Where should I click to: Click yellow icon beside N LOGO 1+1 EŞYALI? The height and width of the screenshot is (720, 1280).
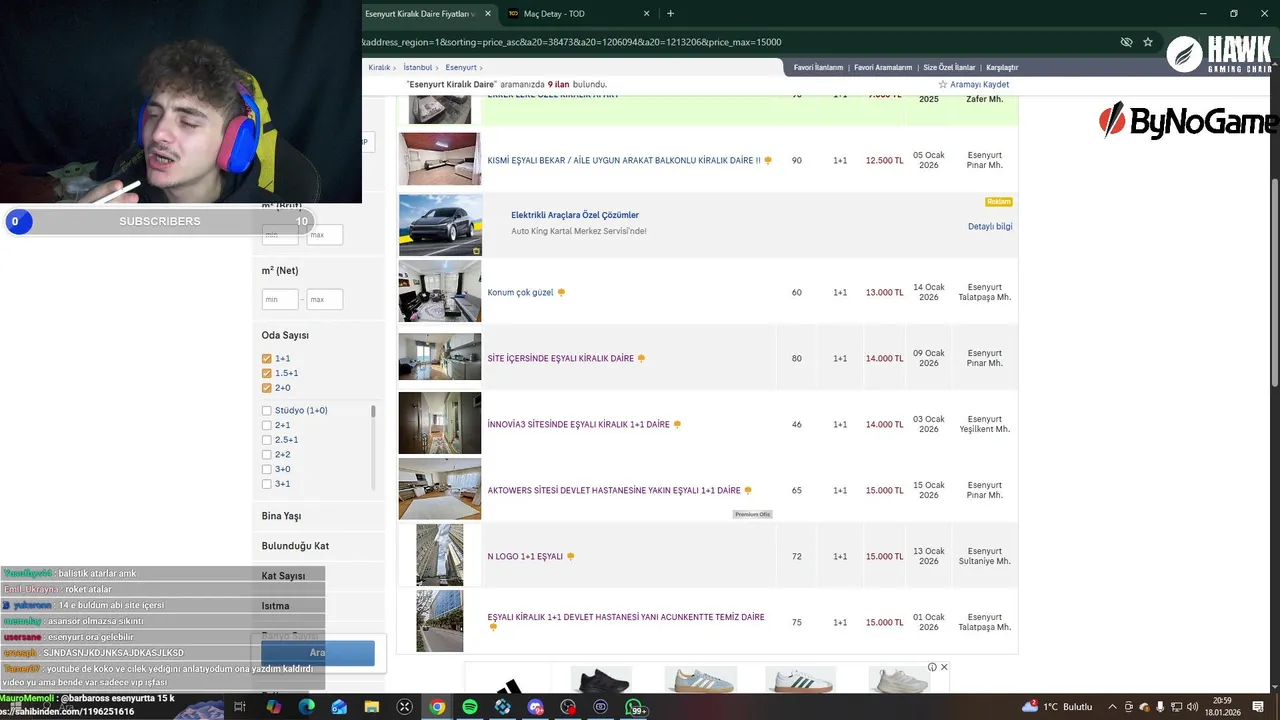click(x=570, y=557)
